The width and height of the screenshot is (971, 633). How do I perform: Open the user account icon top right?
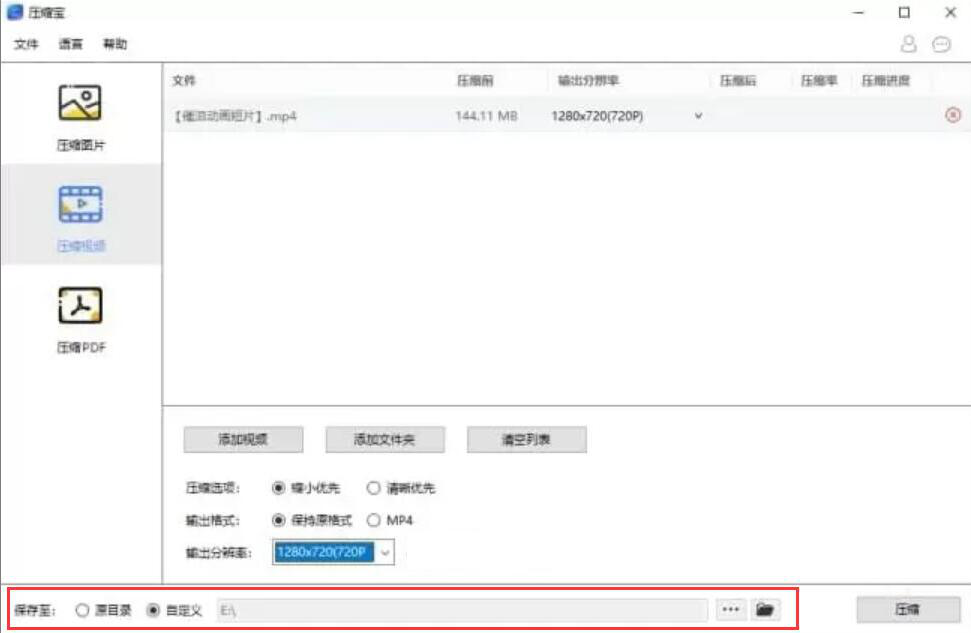[910, 44]
